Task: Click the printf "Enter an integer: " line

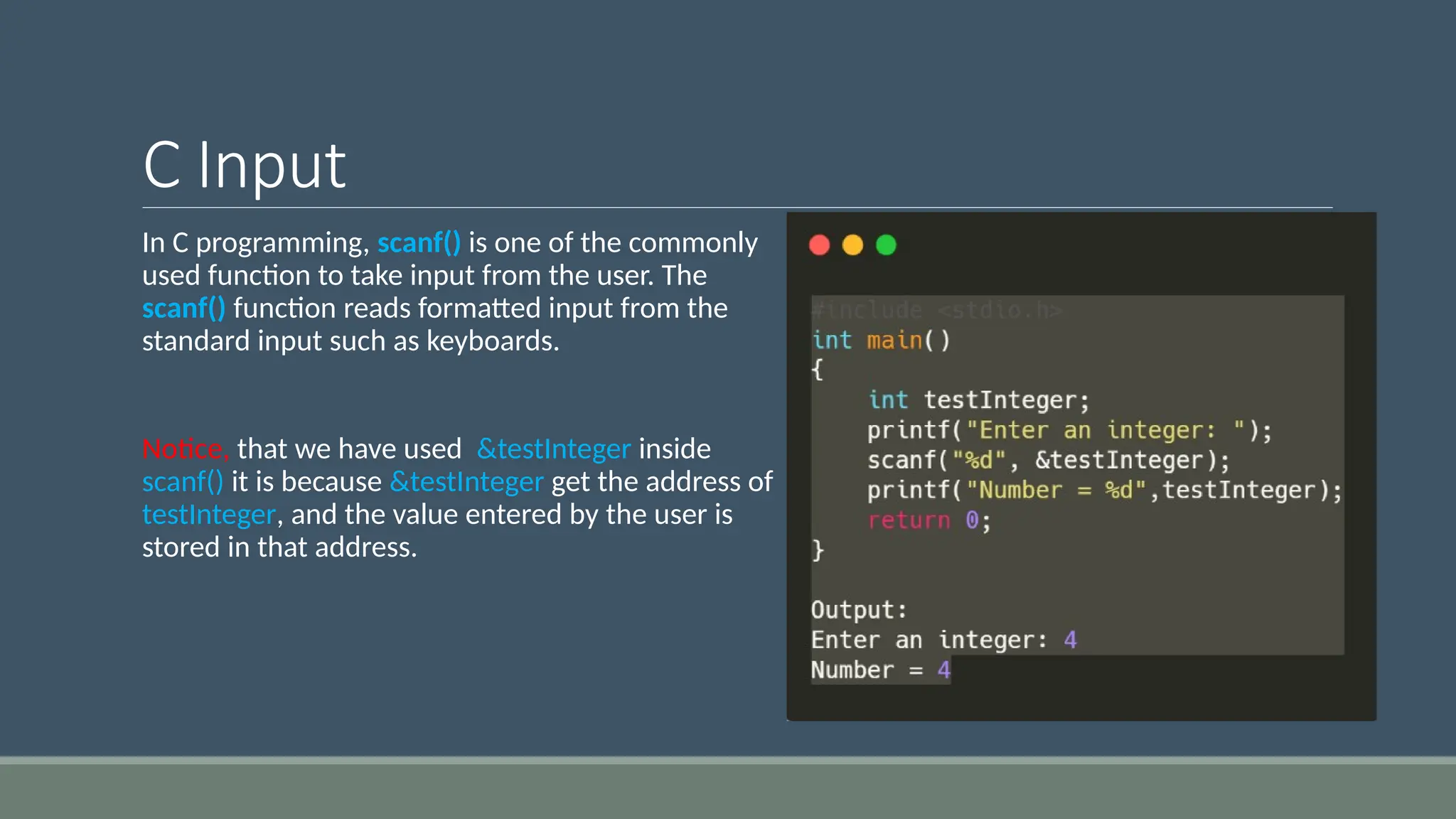Action: tap(1069, 430)
